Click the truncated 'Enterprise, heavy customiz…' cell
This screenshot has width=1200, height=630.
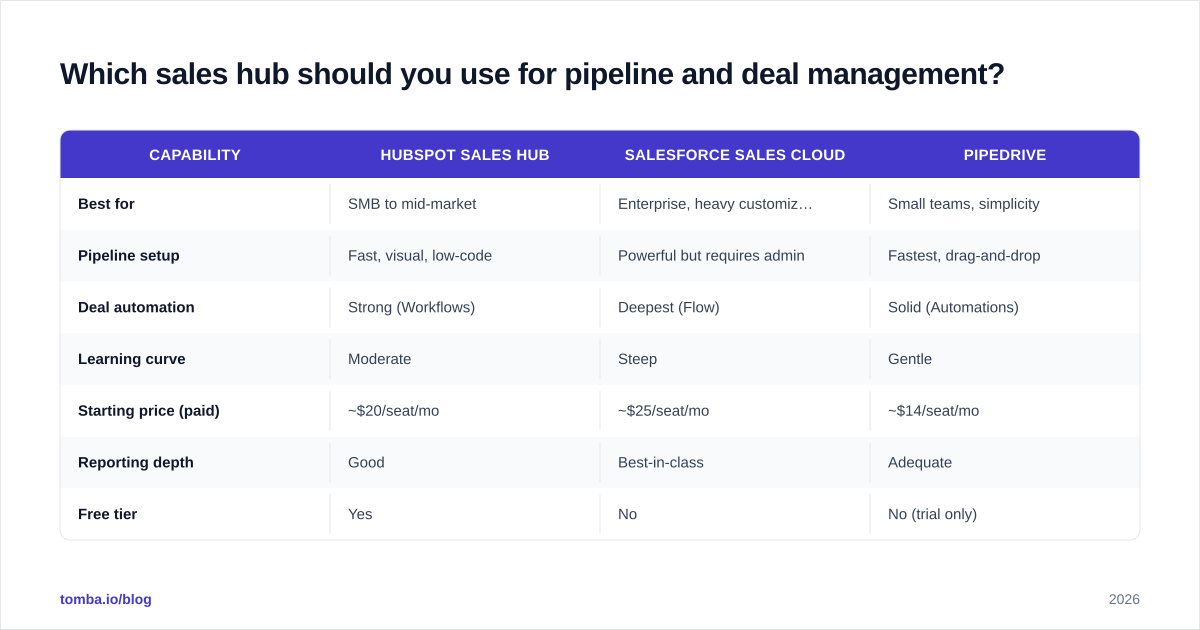pyautogui.click(x=715, y=204)
